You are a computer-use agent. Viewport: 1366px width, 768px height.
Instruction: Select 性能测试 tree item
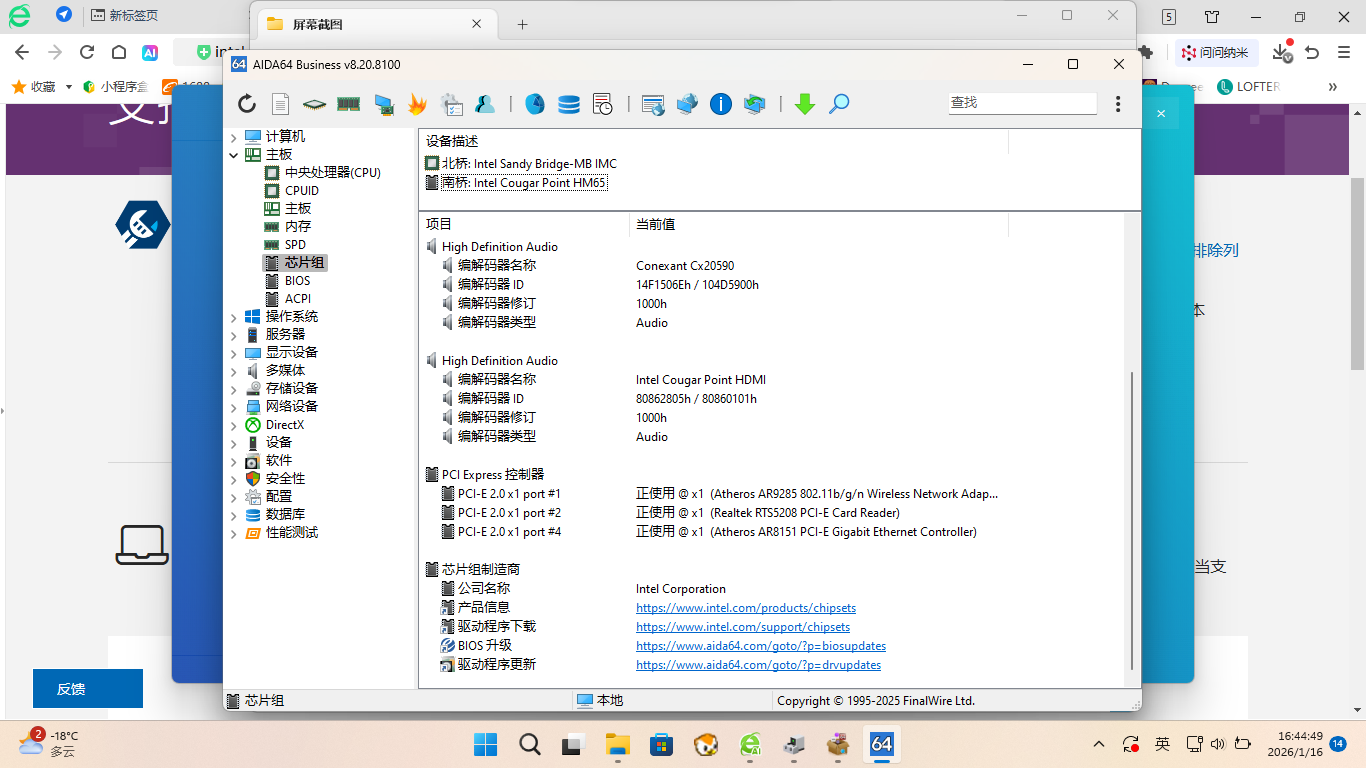pos(291,532)
